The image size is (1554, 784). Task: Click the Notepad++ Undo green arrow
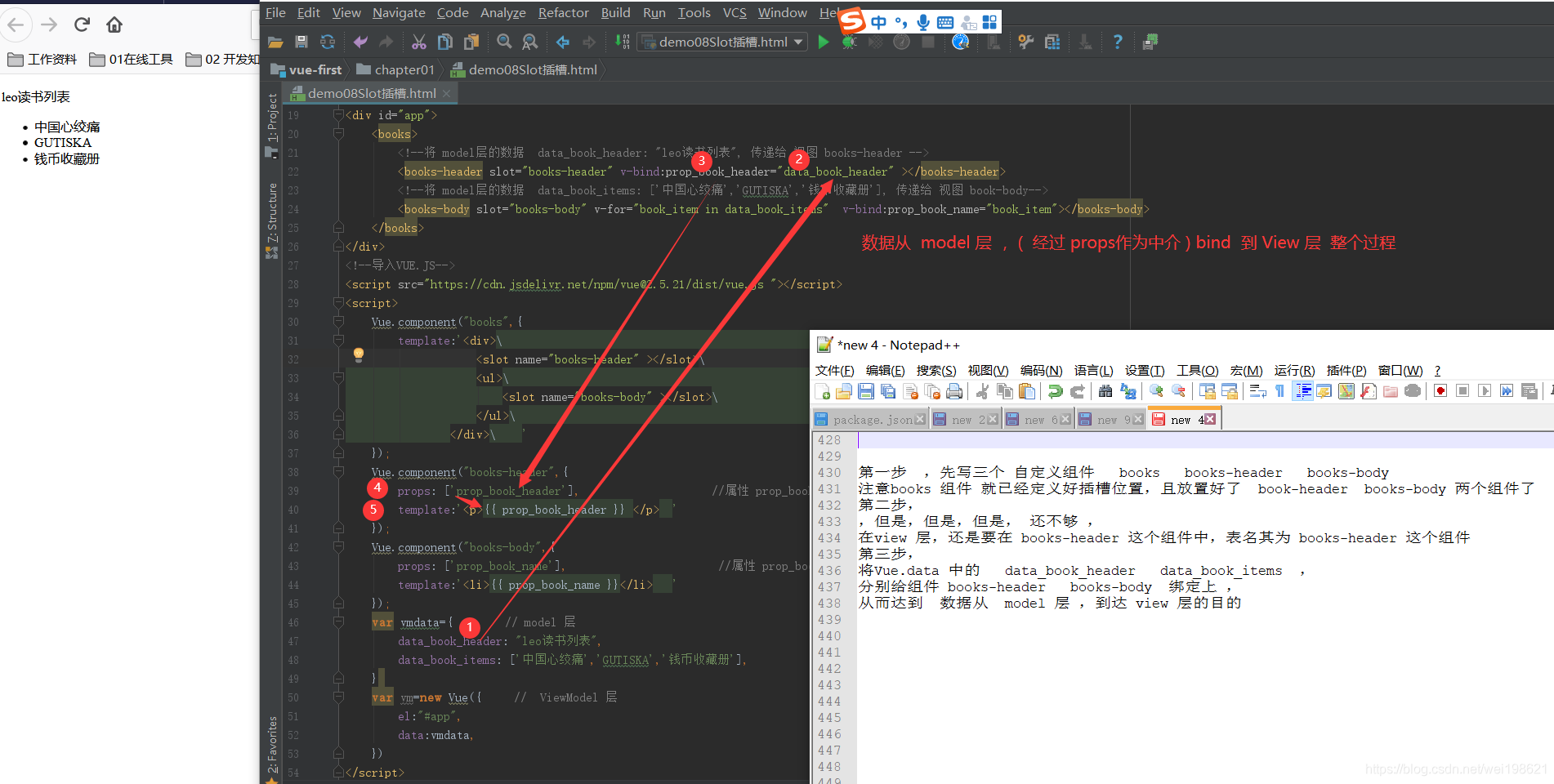click(1056, 392)
